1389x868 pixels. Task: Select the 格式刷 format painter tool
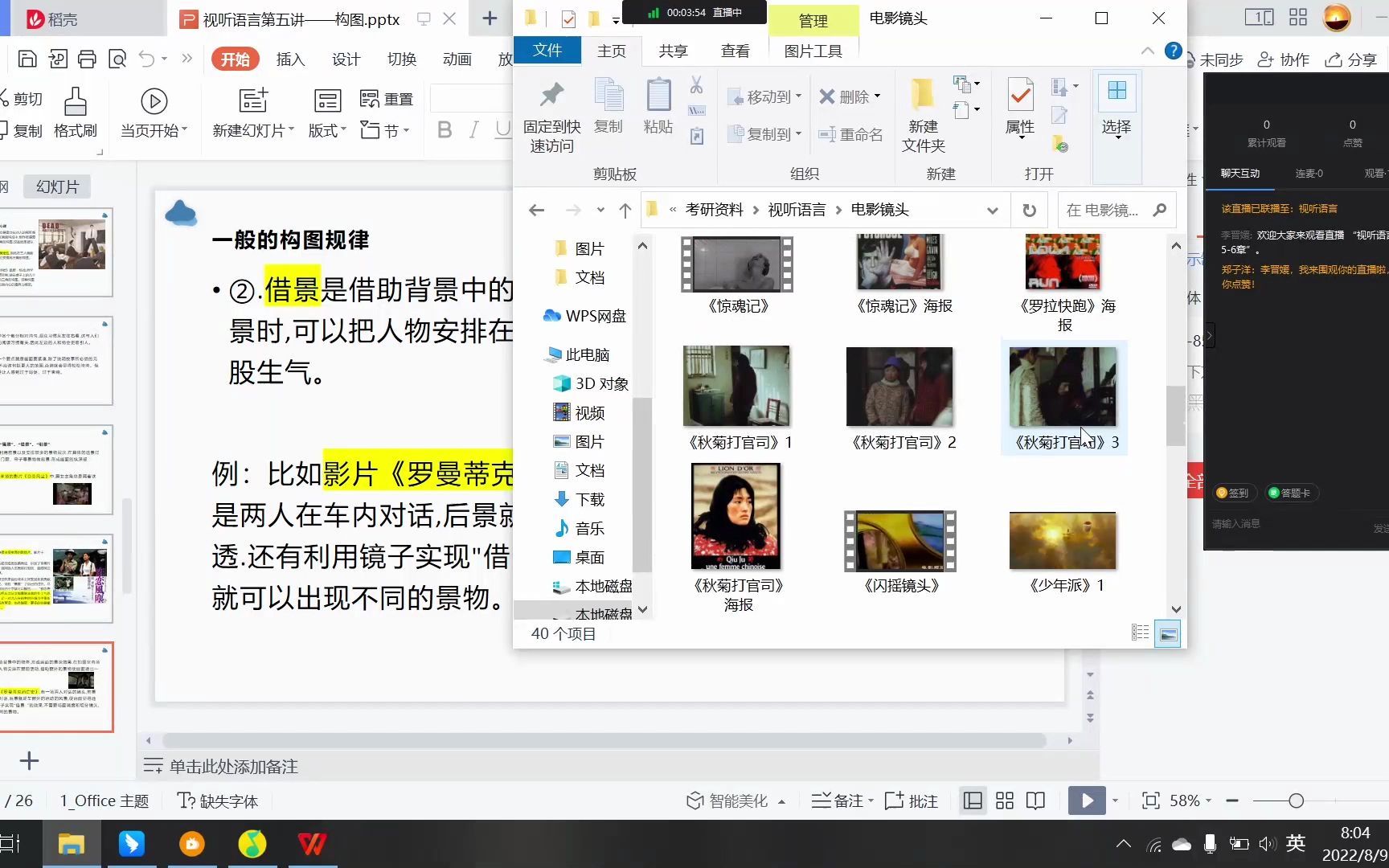(x=75, y=113)
